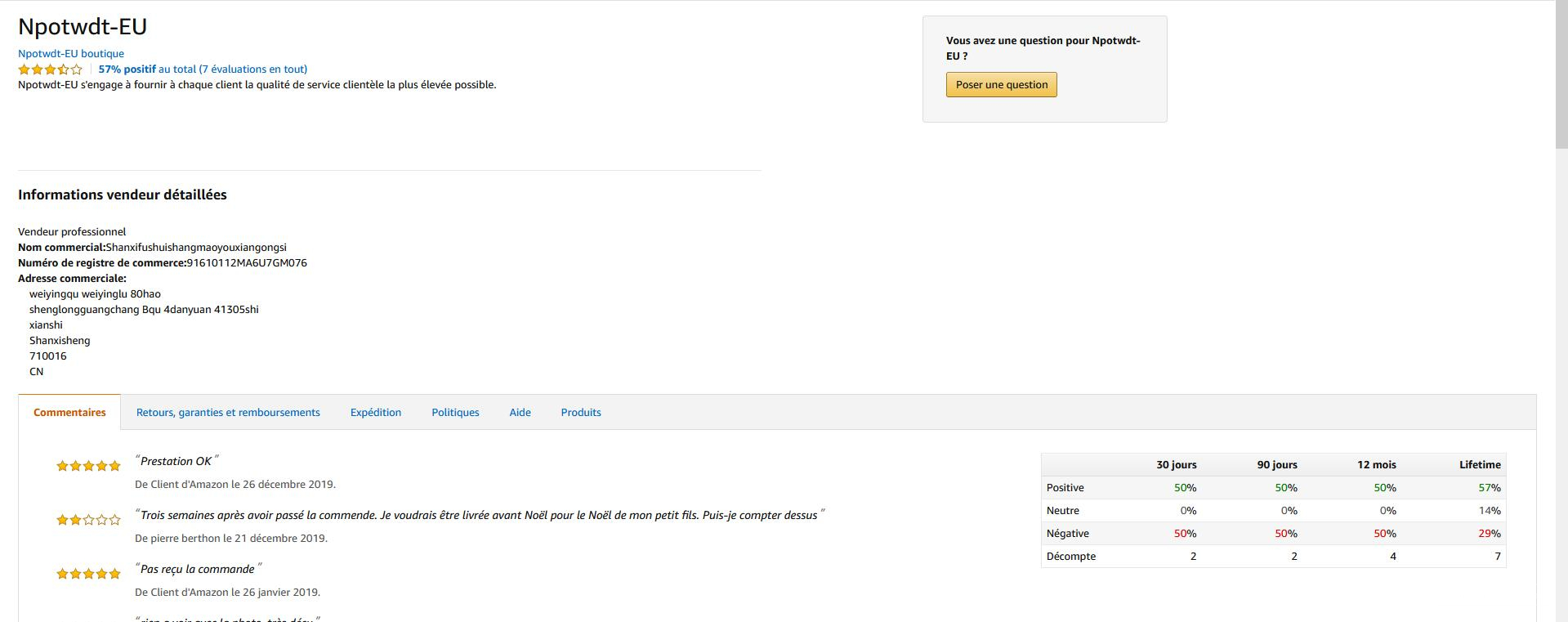Open the Npotwdt-EU boutique link
Screen dimensions: 1568x622
pyautogui.click(x=71, y=53)
